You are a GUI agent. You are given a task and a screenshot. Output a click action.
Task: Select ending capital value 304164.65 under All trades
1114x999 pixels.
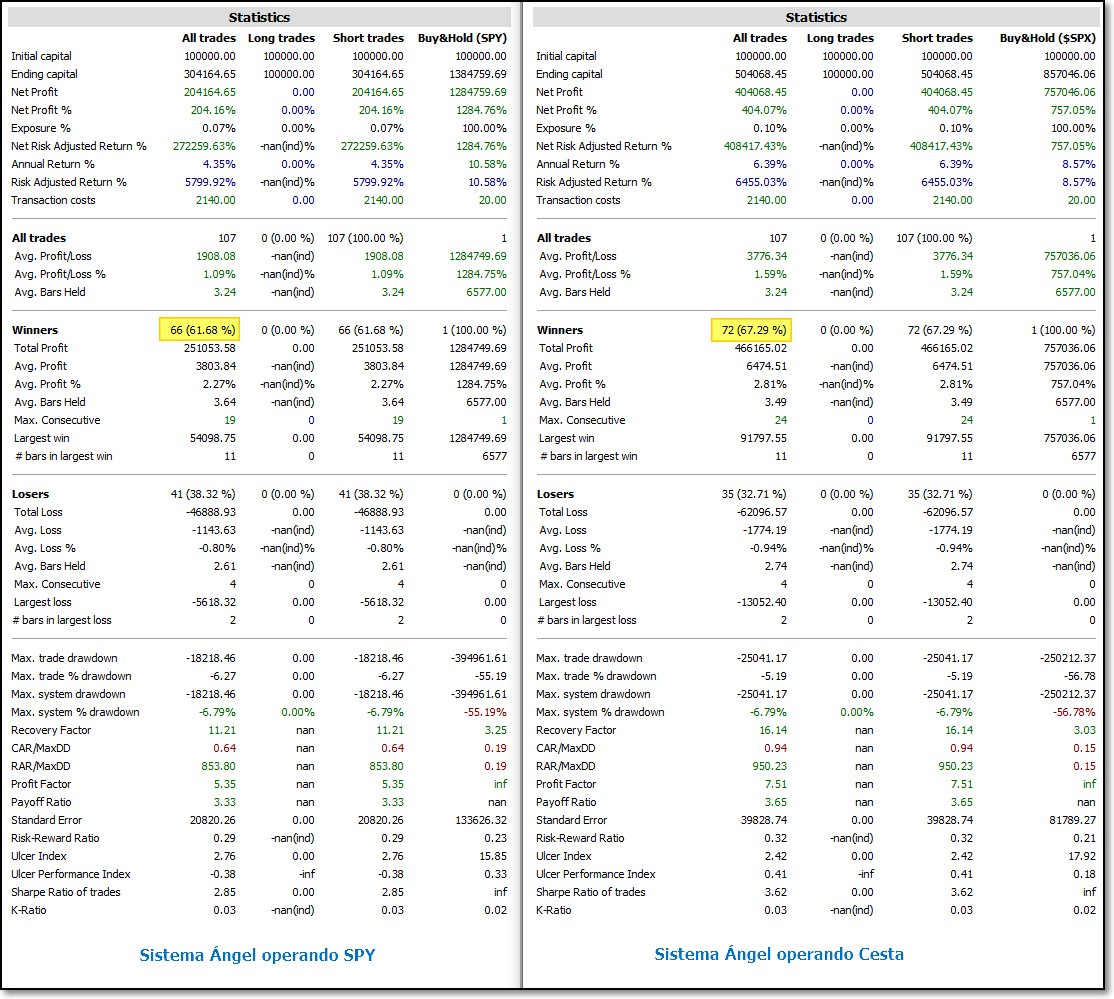[210, 74]
